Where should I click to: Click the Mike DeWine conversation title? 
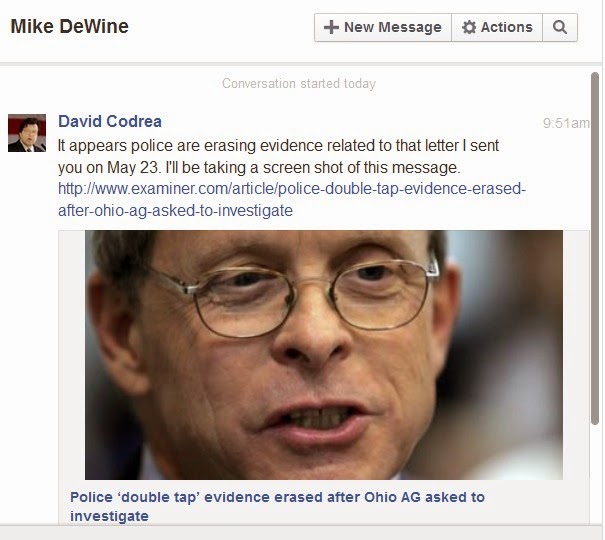pos(69,27)
